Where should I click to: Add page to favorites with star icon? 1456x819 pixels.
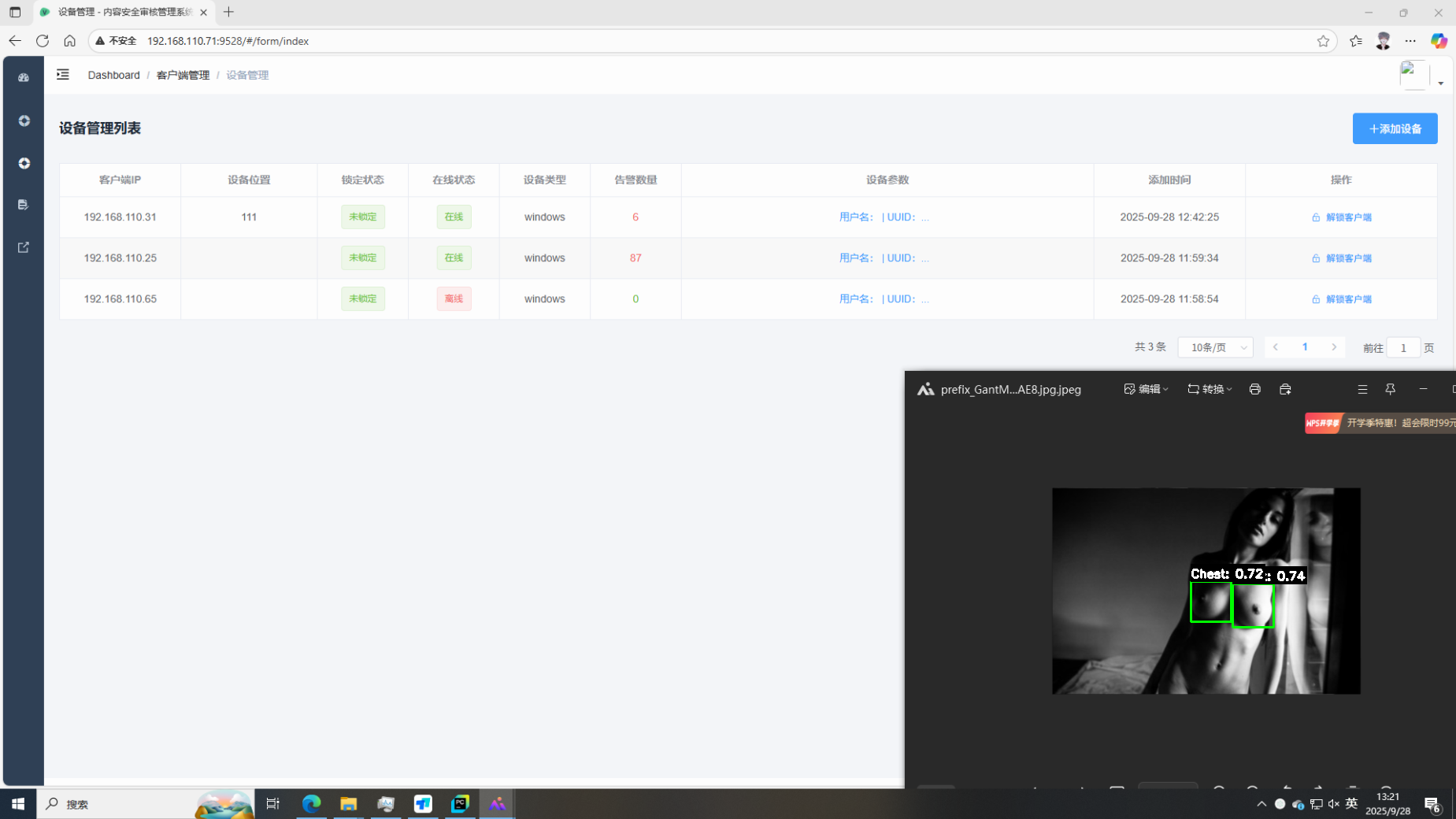[x=1323, y=41]
